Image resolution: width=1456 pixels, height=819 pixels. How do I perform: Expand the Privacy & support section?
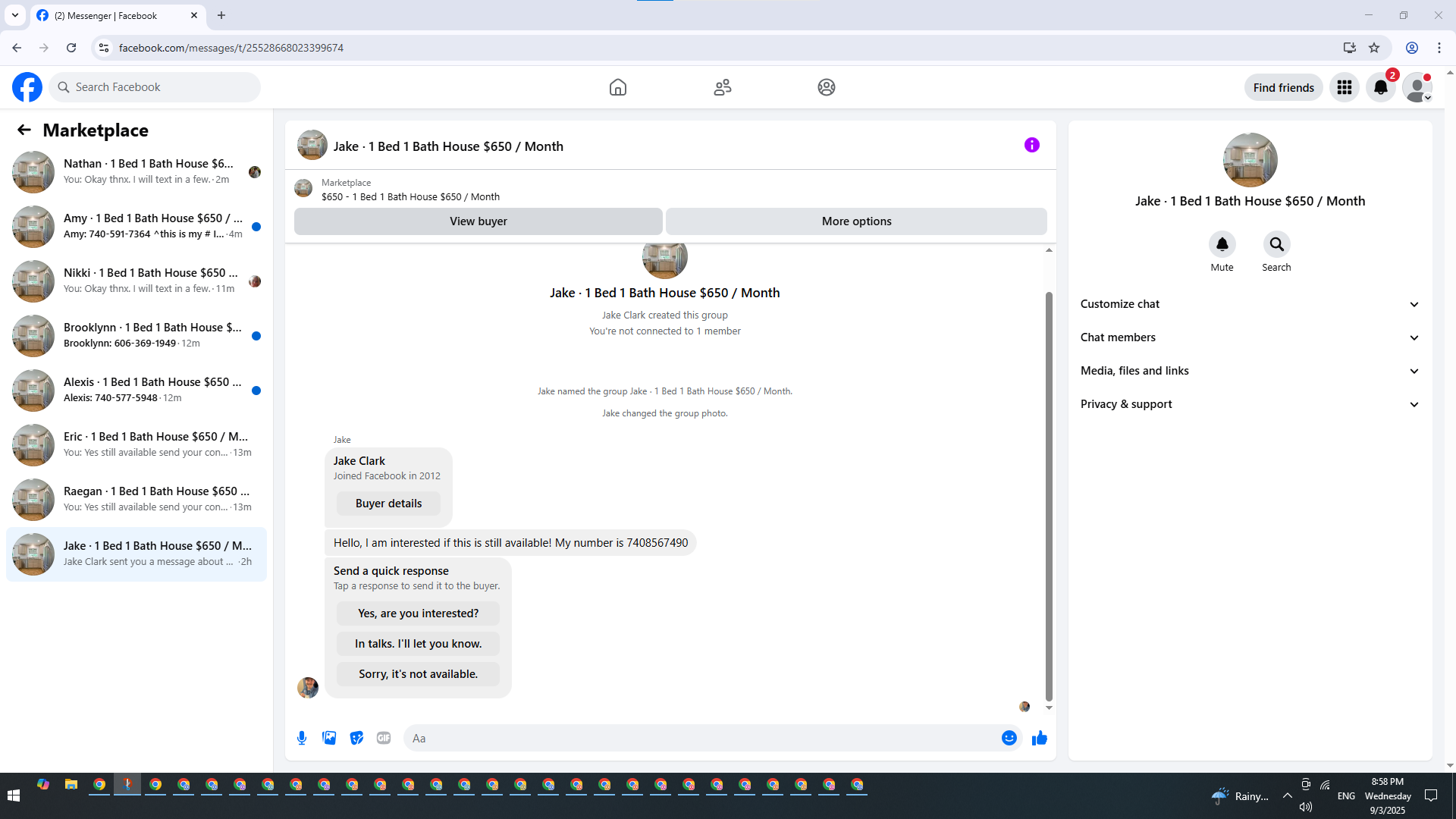point(1250,404)
